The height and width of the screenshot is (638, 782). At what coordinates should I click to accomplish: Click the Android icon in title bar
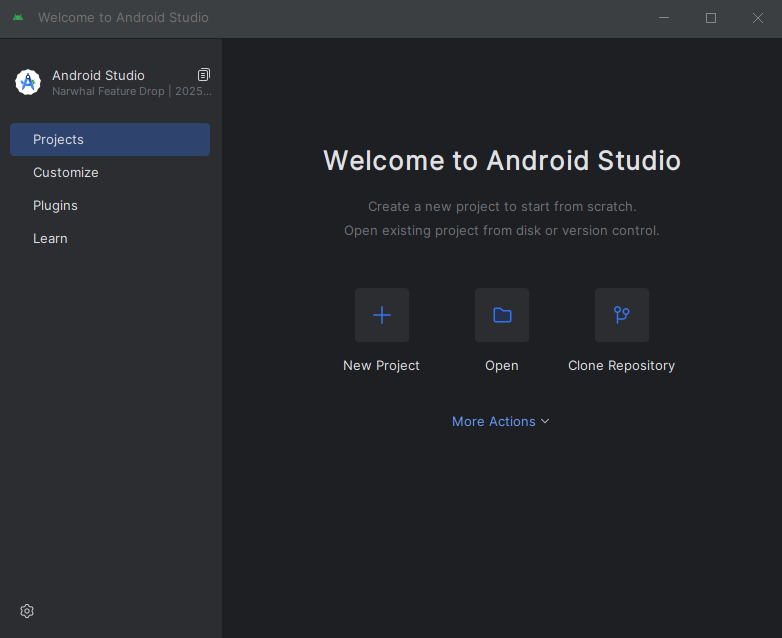tap(18, 17)
